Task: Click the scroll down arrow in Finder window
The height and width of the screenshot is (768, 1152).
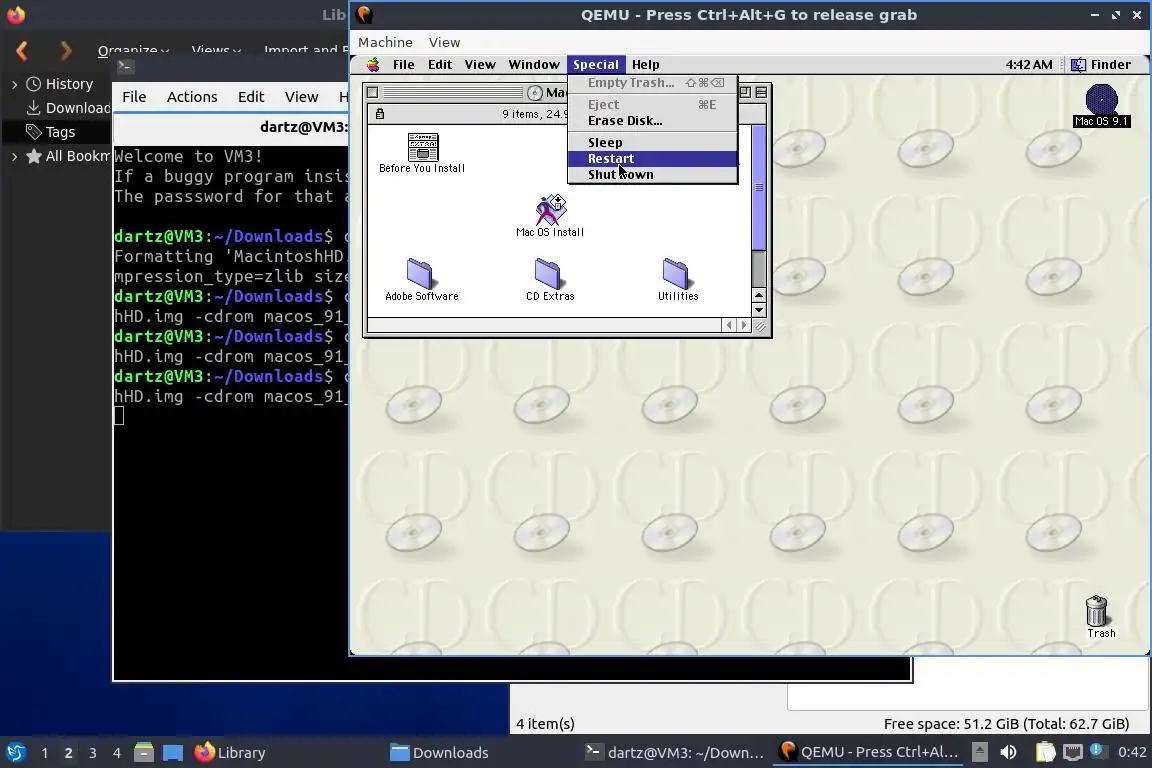Action: coord(760,309)
